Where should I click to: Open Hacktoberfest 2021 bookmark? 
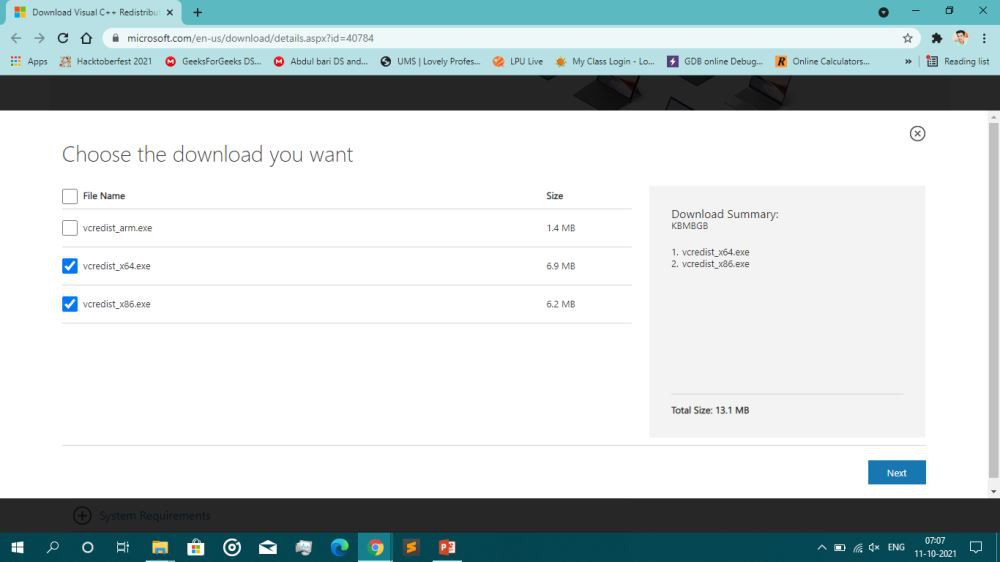[x=106, y=61]
